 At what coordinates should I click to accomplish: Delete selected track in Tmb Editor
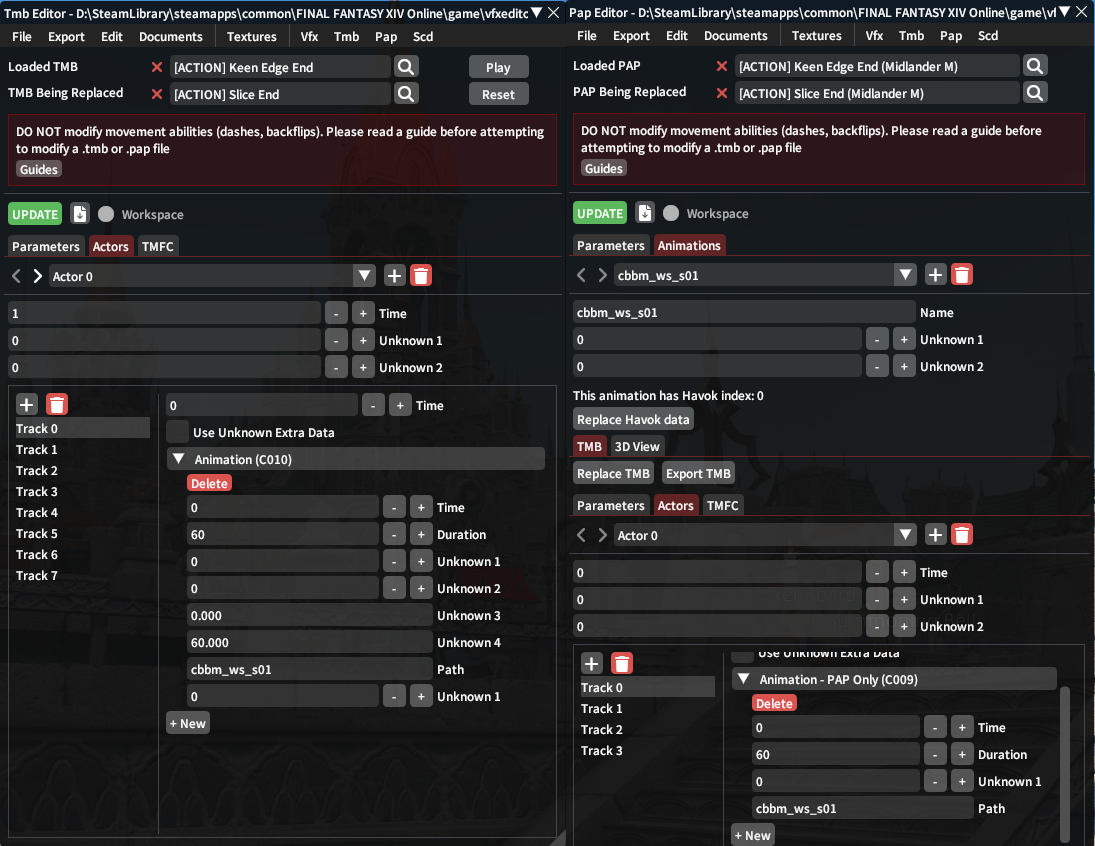point(57,404)
